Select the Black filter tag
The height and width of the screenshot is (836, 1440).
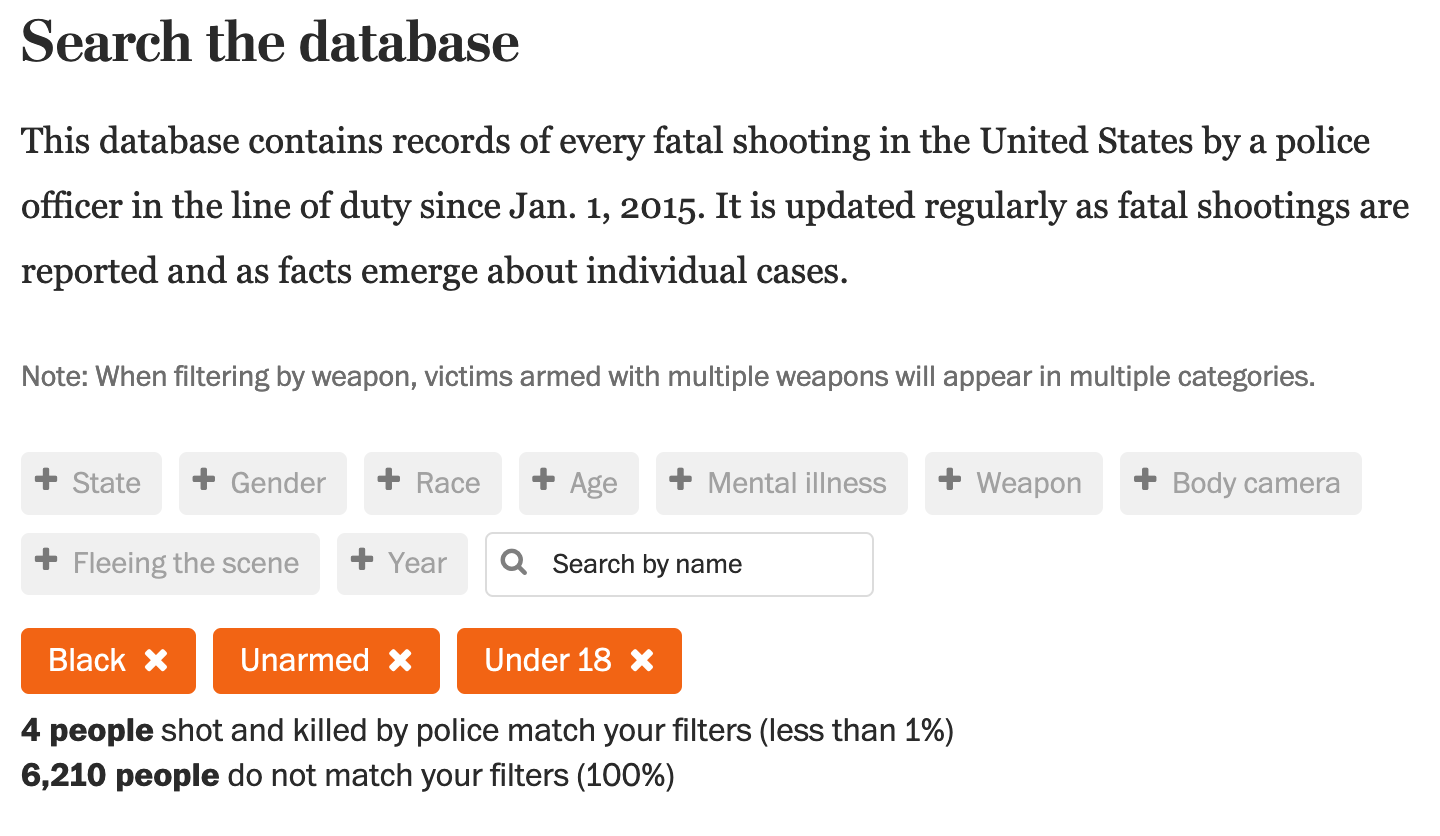pos(108,660)
